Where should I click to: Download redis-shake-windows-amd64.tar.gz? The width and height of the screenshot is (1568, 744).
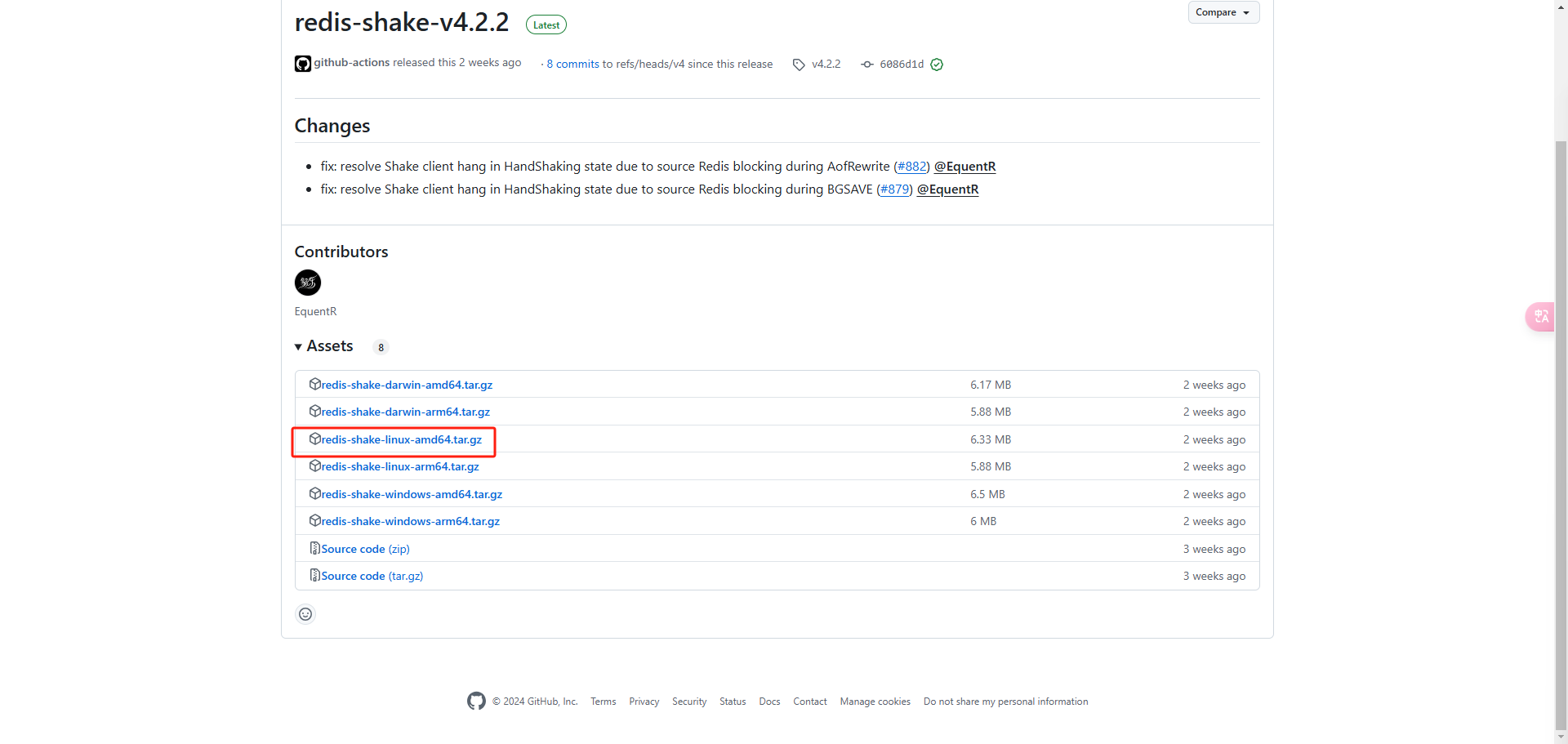tap(412, 494)
